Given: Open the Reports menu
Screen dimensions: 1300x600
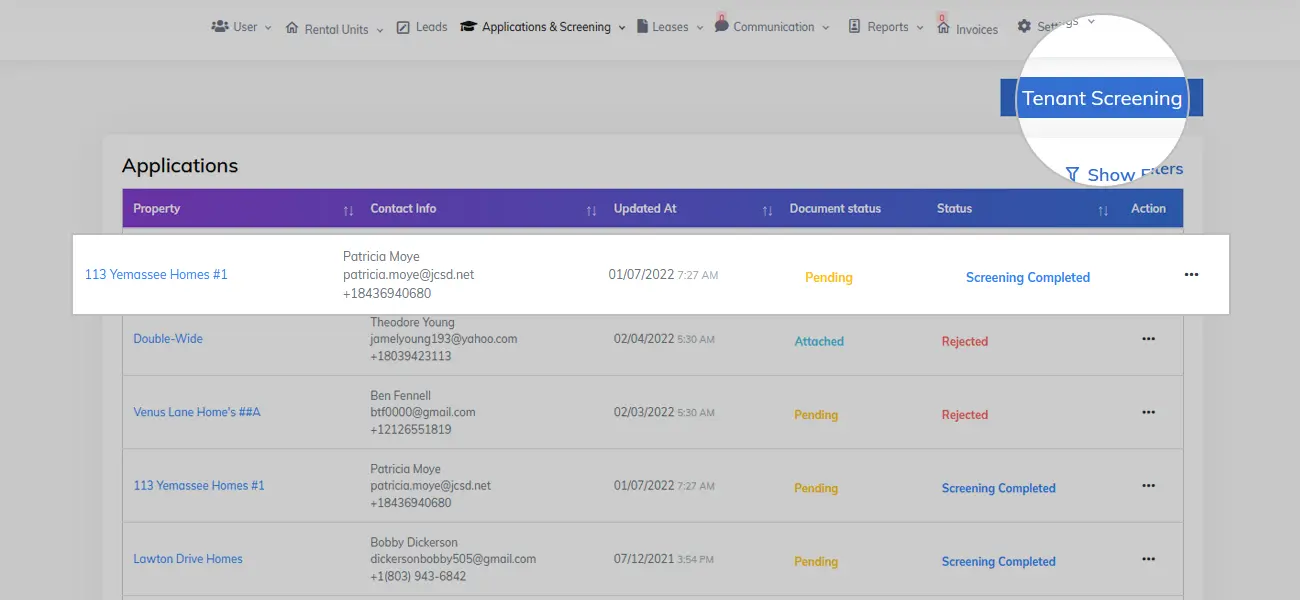Looking at the screenshot, I should click(889, 26).
